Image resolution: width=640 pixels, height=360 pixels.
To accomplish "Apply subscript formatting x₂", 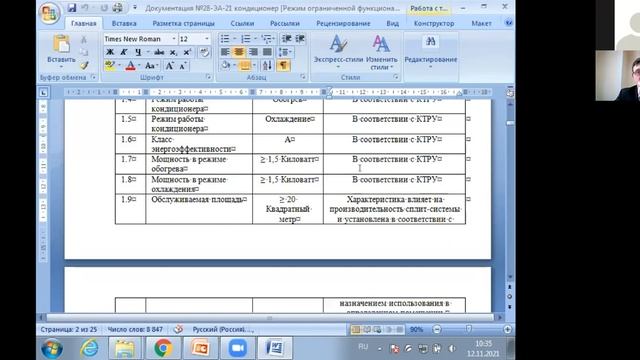I will 173,52.
